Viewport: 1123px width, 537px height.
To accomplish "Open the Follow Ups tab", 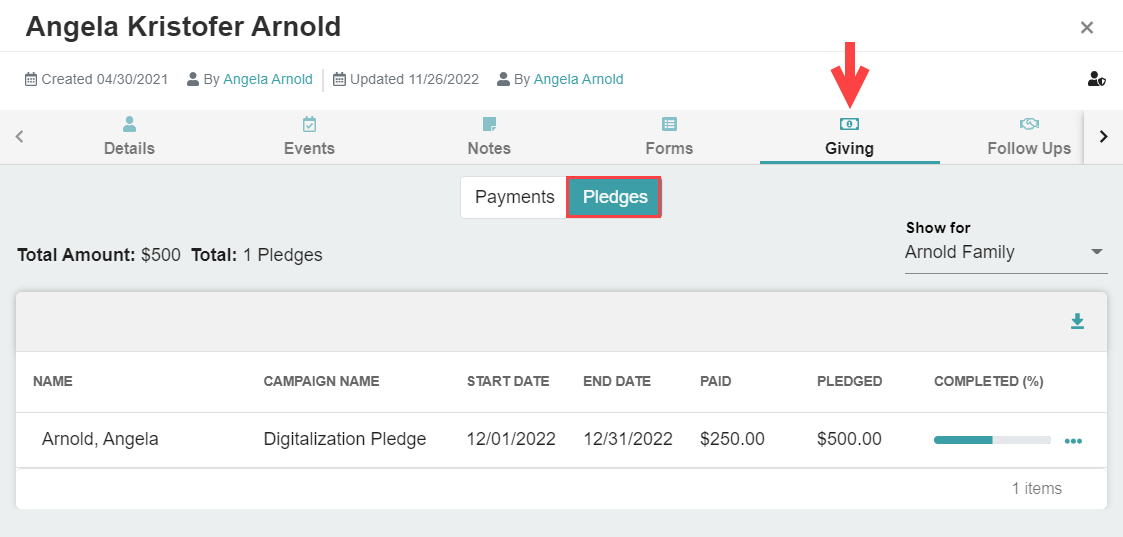I will (1029, 137).
